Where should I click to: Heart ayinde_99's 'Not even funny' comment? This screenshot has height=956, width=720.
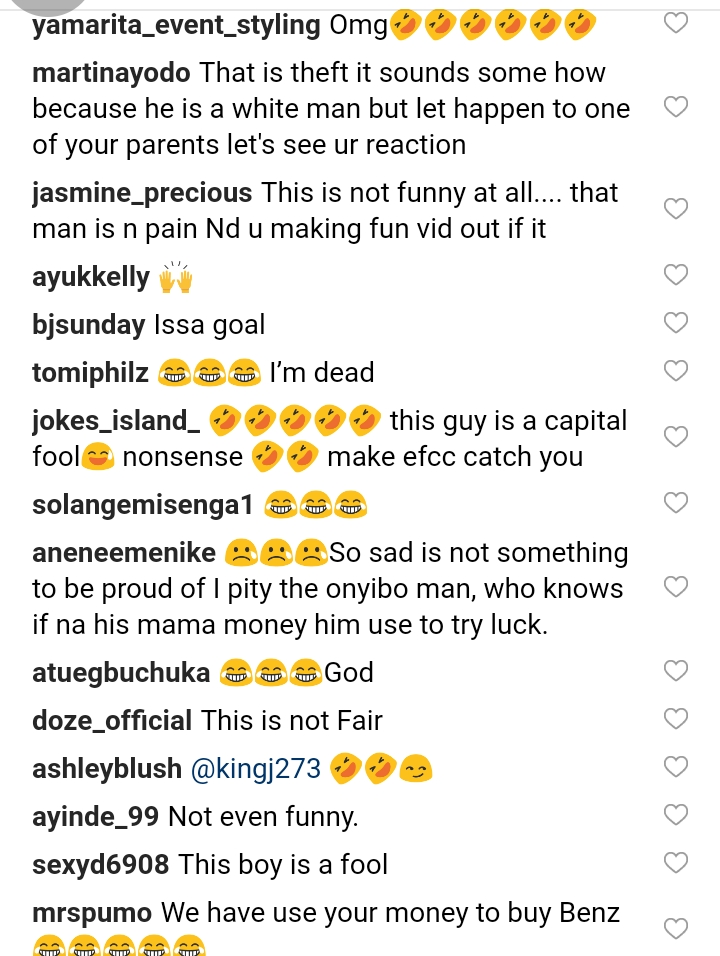click(677, 815)
